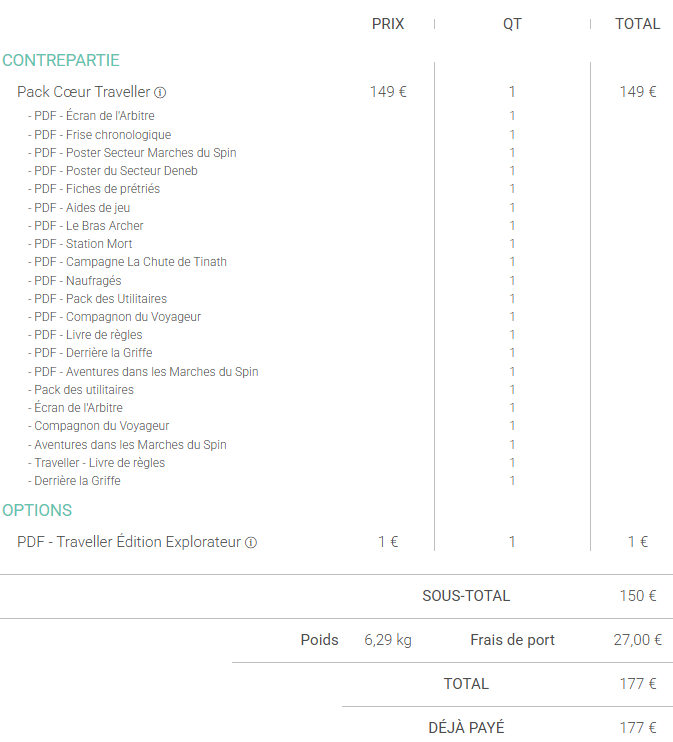Click the Traveller - Livre de règles item
The width and height of the screenshot is (673, 742).
point(99,463)
